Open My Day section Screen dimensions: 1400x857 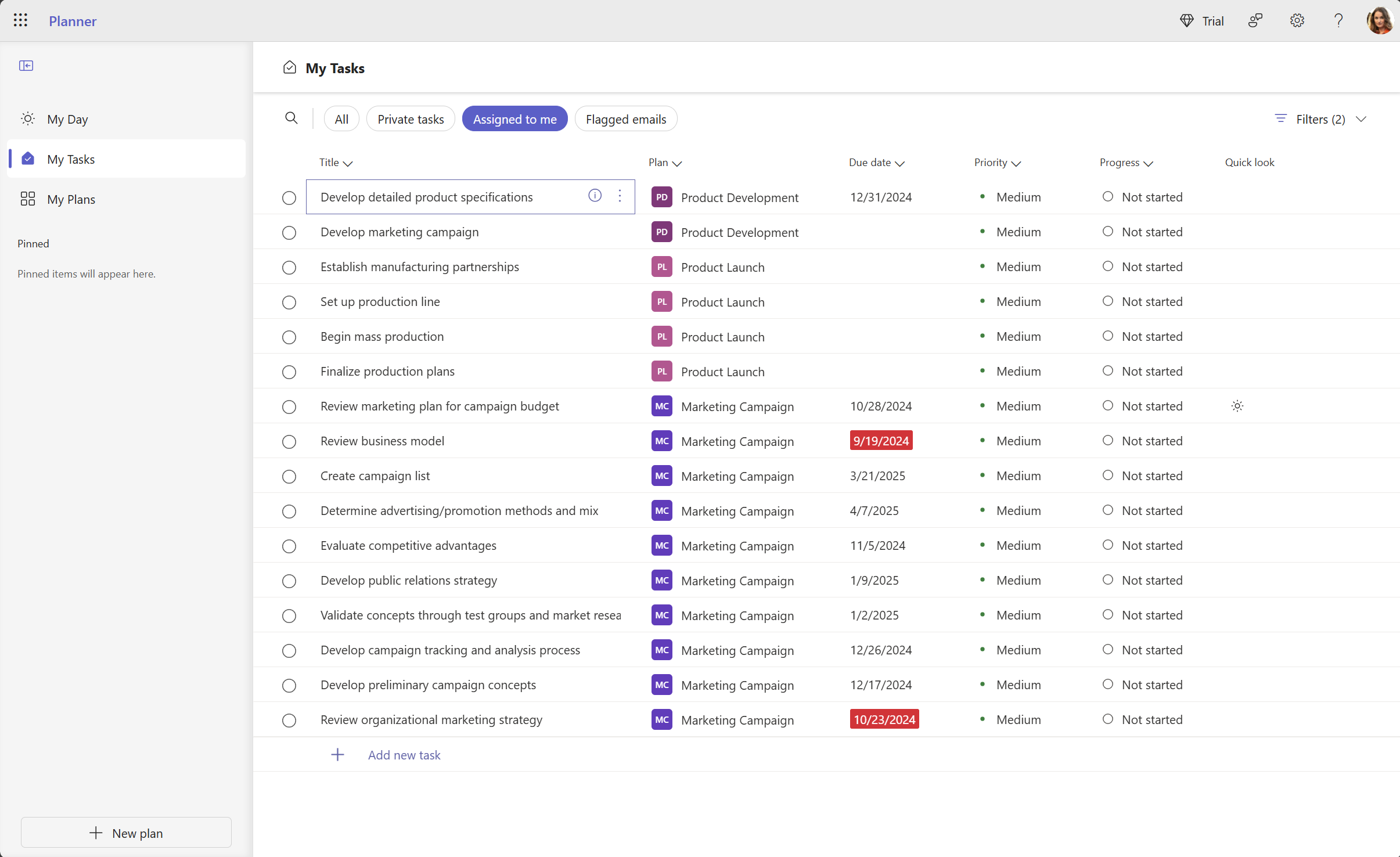67,119
